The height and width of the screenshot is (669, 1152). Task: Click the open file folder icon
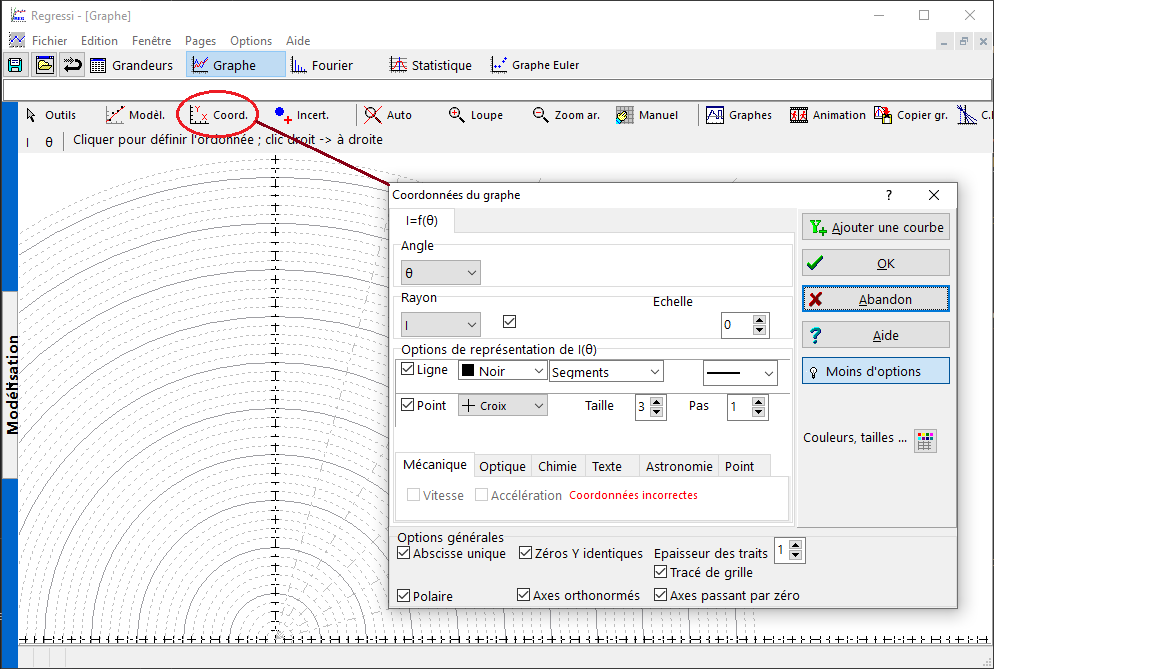tap(45, 65)
